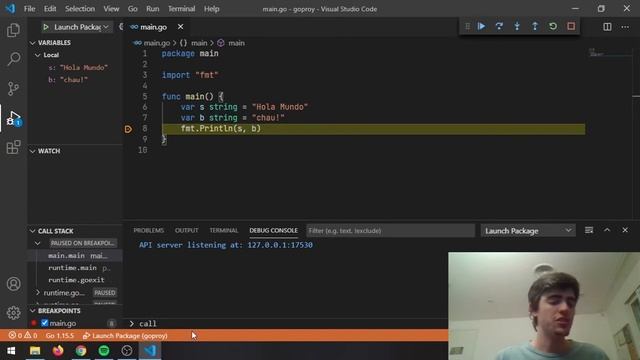
Task: Collapse the WATCH section
Action: coord(33,151)
